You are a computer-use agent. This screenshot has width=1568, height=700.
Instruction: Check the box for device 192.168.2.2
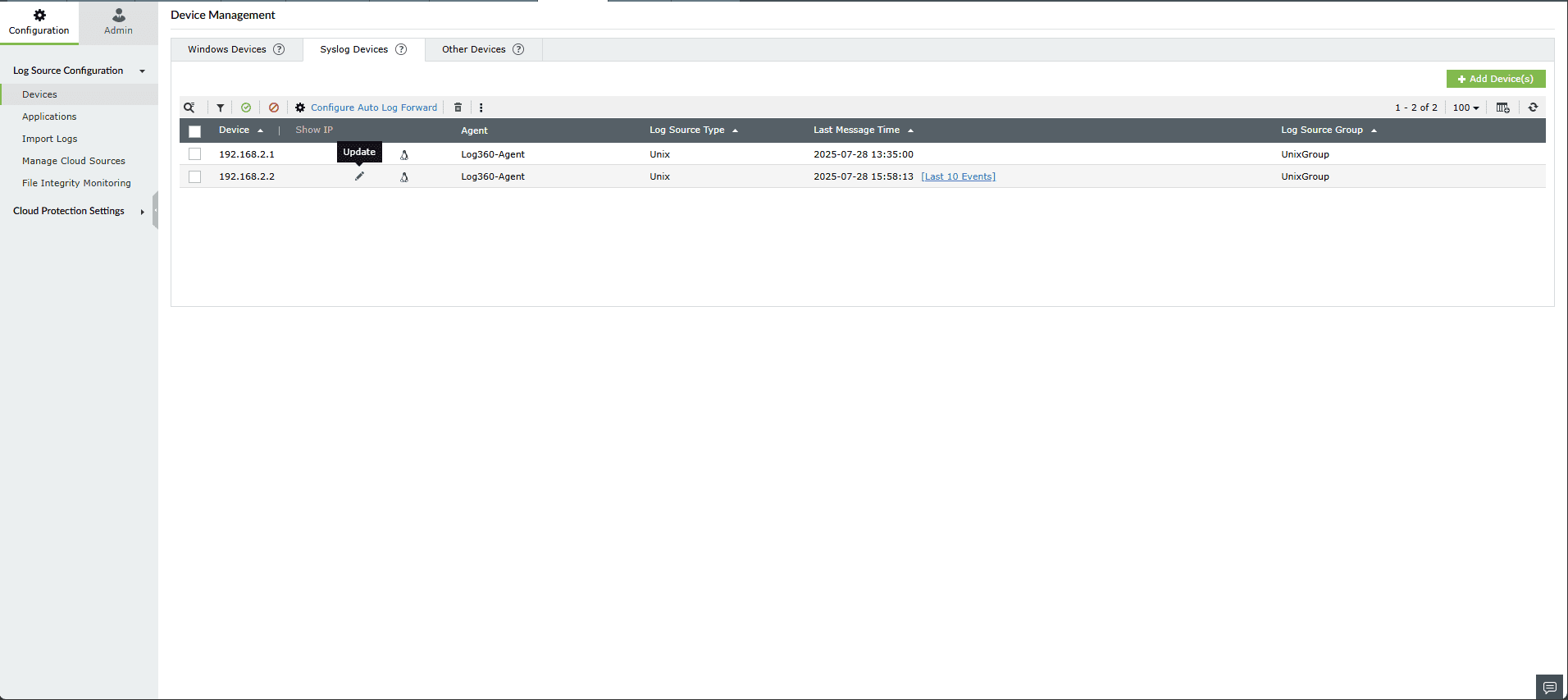tap(194, 176)
